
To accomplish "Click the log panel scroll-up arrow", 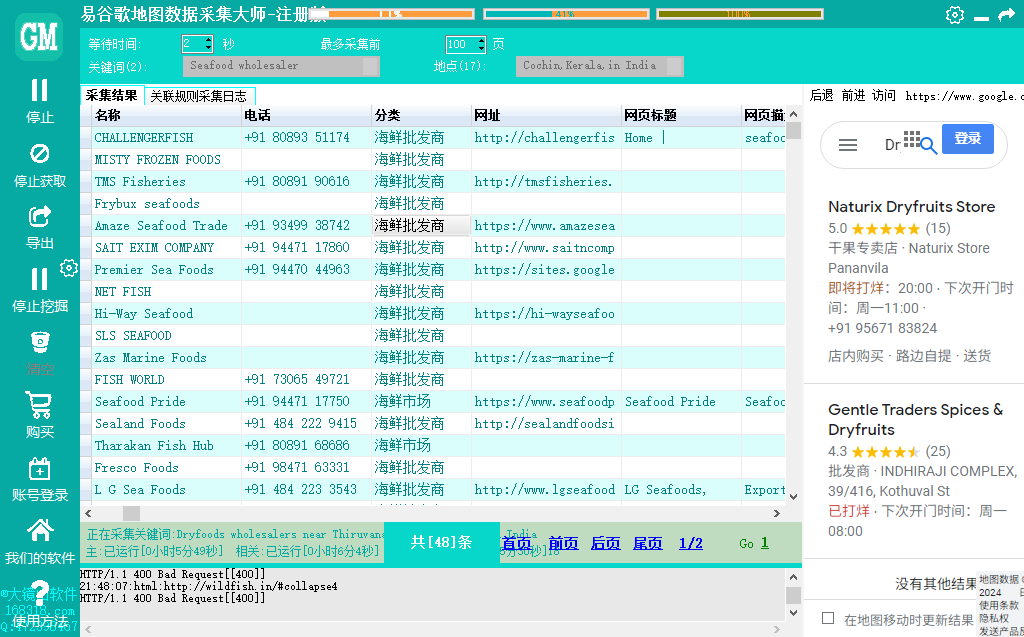I will pyautogui.click(x=793, y=578).
